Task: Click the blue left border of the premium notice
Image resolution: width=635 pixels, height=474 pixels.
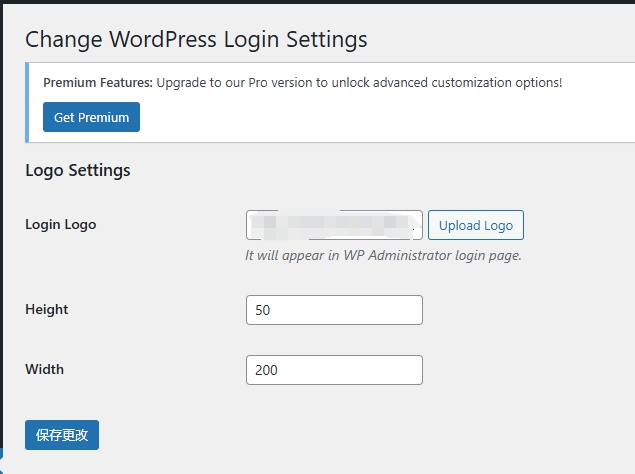Action: coord(27,101)
